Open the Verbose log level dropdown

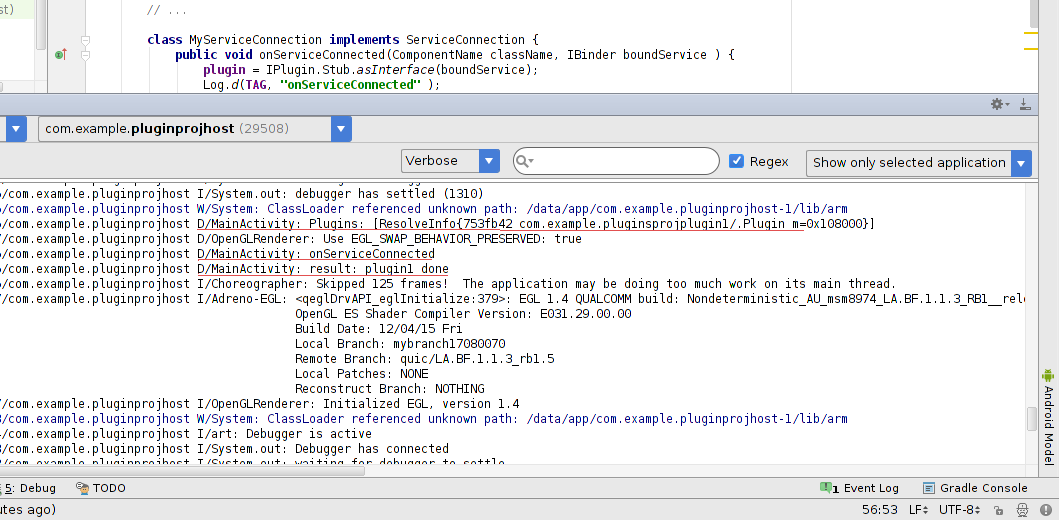pyautogui.click(x=450, y=161)
